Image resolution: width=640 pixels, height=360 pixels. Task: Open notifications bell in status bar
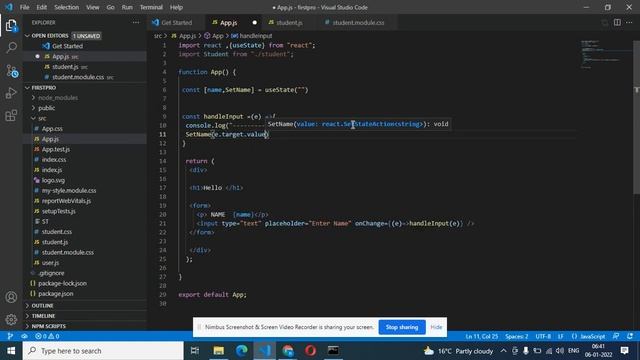click(x=630, y=336)
